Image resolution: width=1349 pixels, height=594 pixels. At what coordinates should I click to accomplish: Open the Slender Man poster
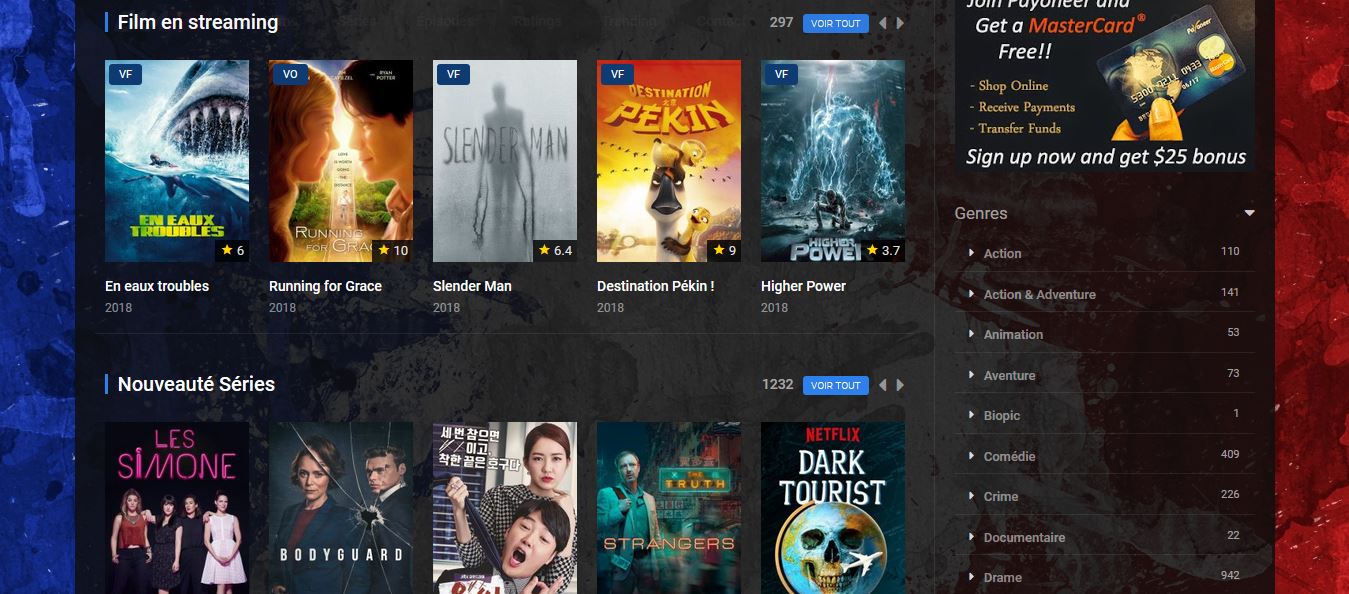(x=505, y=161)
